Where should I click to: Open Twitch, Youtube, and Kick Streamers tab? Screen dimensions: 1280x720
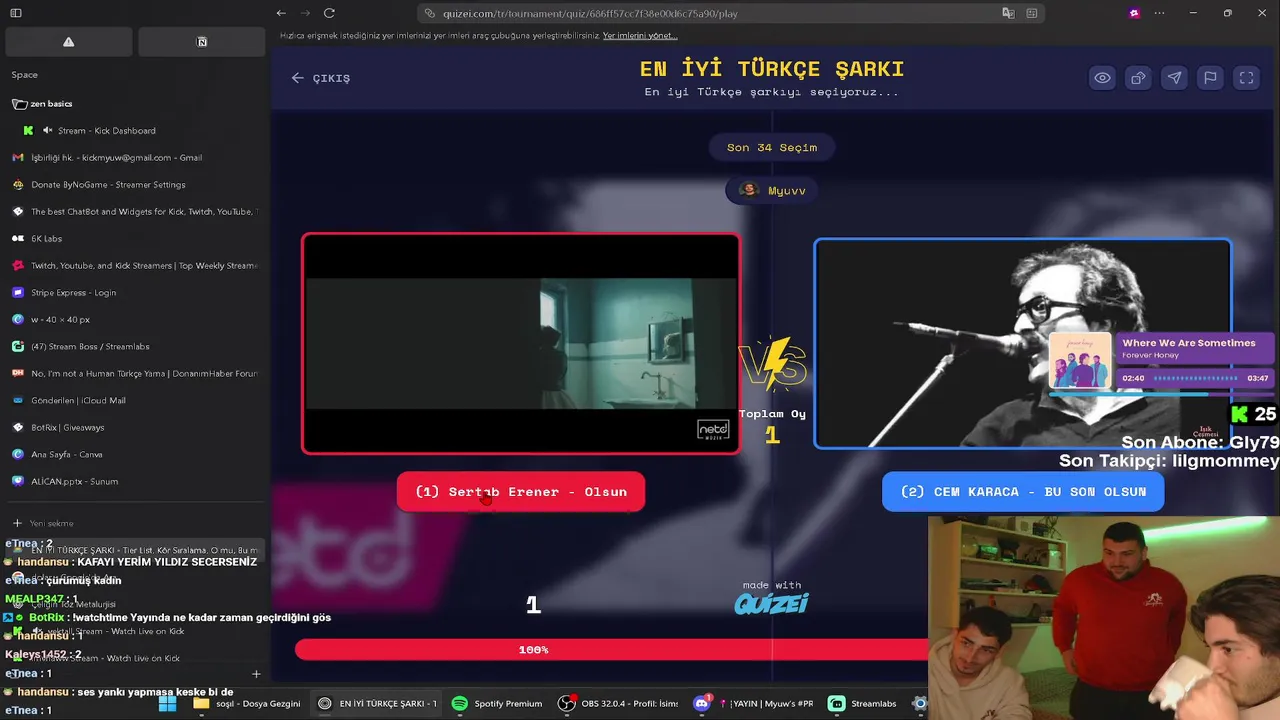(x=135, y=266)
